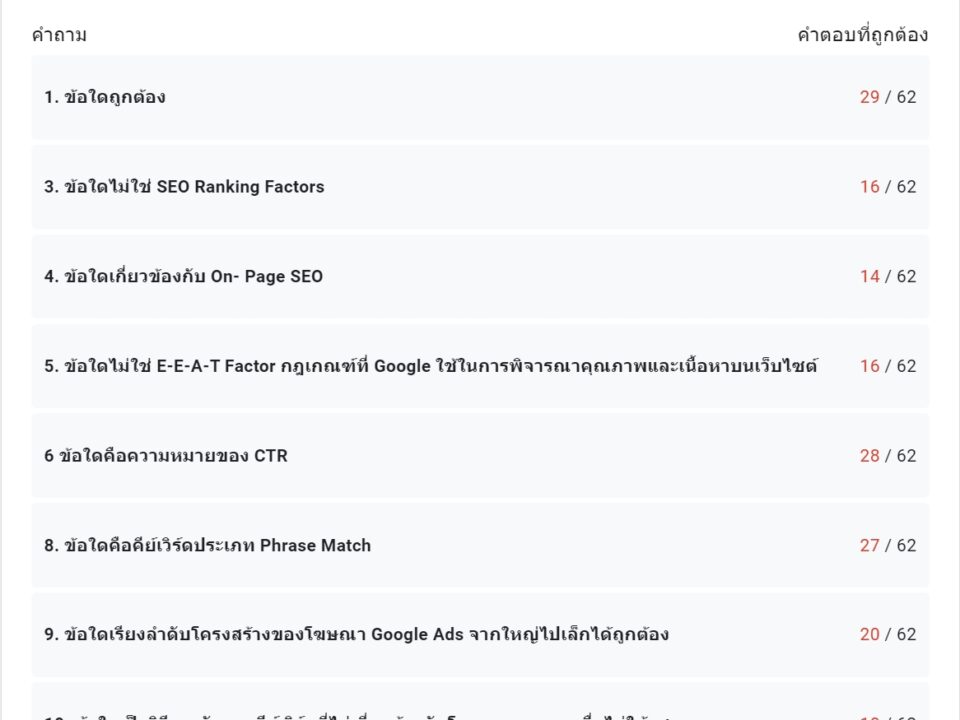Click the คำถาม column header
960x720 pixels.
click(59, 35)
